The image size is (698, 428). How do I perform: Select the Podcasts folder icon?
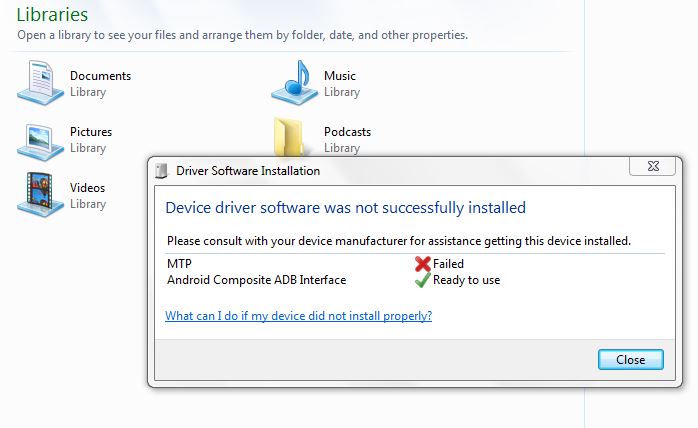tap(290, 136)
